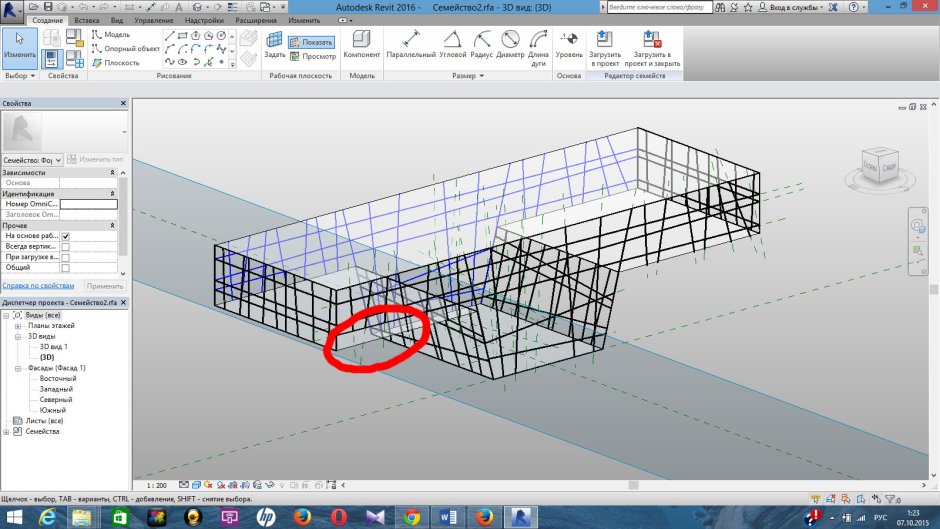The image size is (940, 529).
Task: Click the Уровень datum tool
Action: [568, 44]
